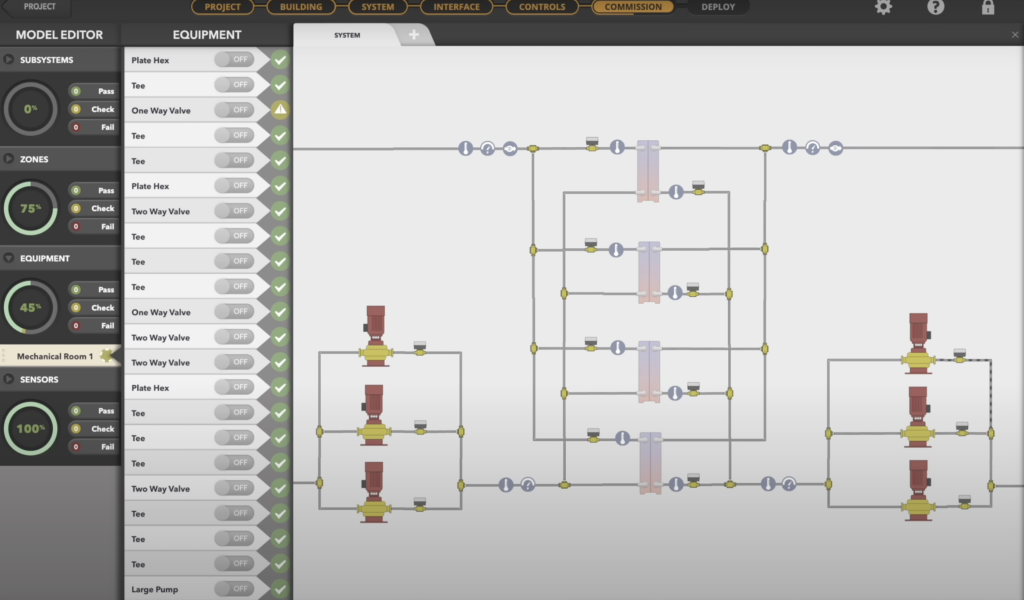This screenshot has height=600, width=1024.
Task: Click the warning icon beside One Way Valve
Action: [280, 110]
